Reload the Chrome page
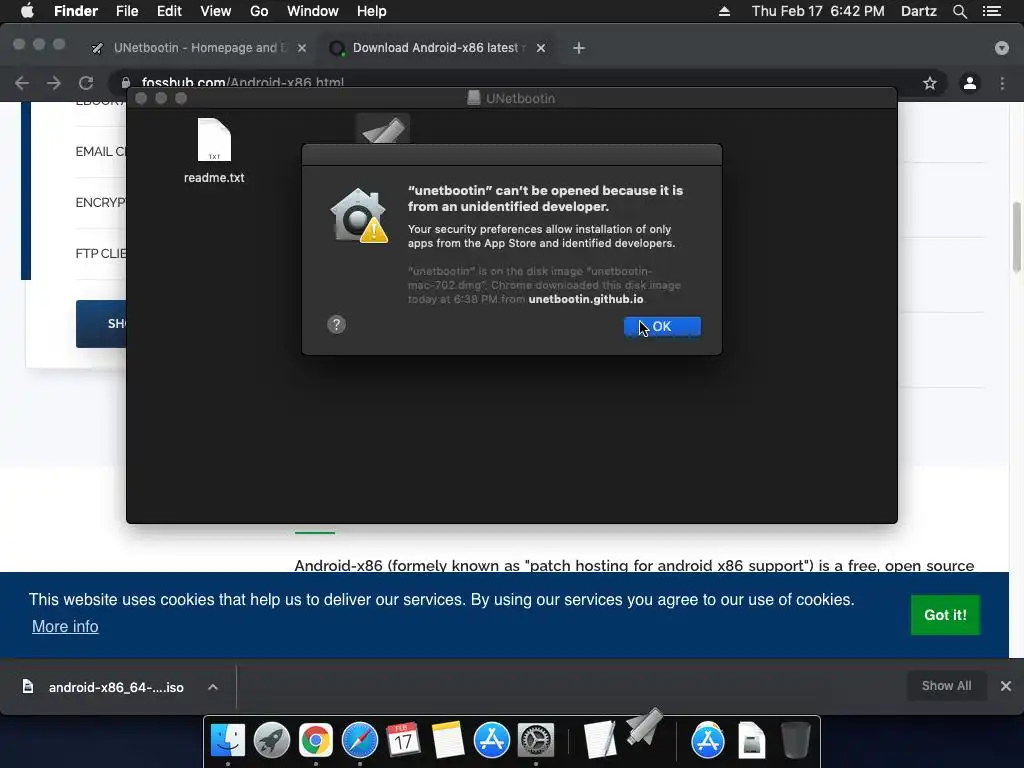 (x=86, y=83)
